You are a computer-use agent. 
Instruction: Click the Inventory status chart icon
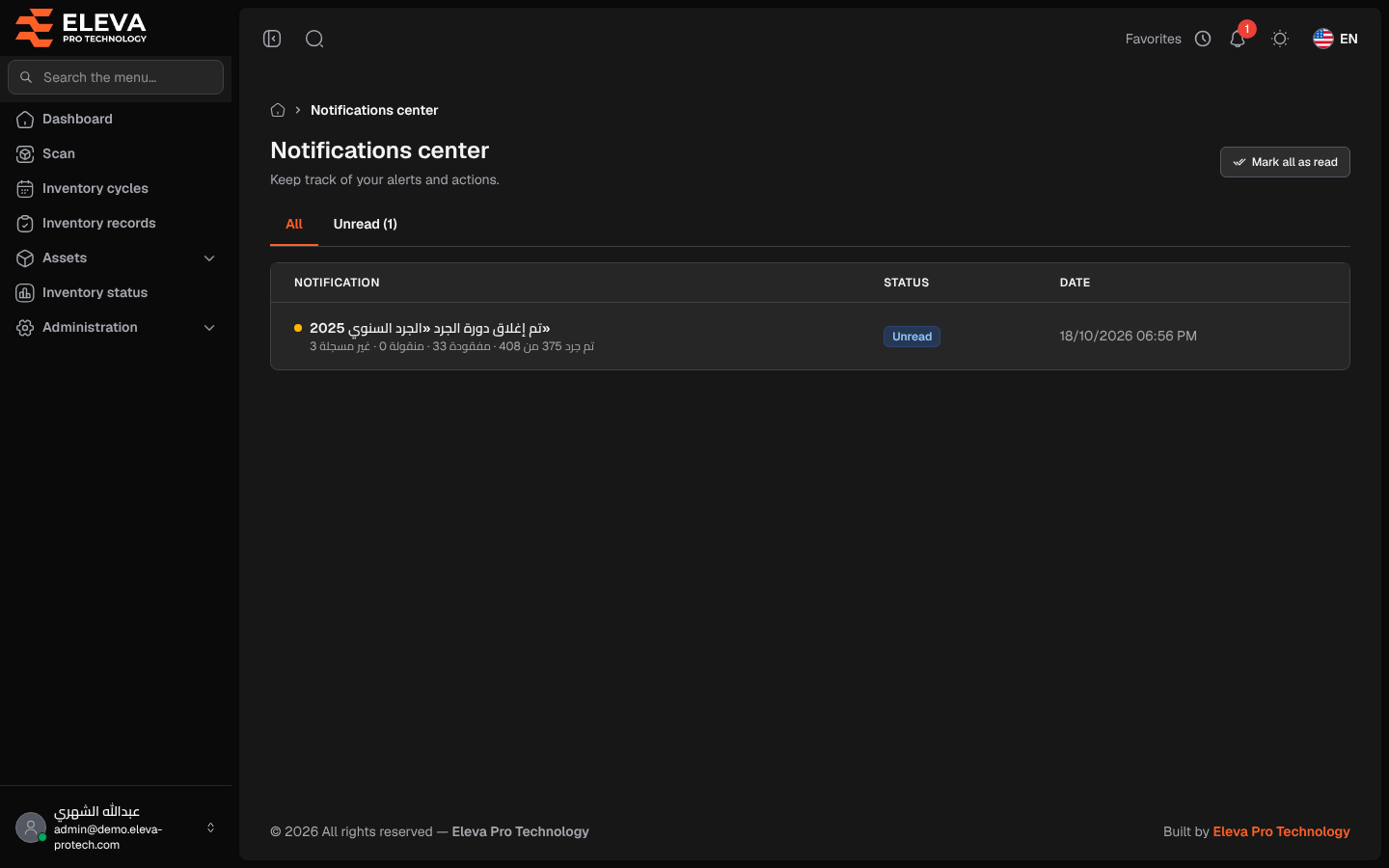click(25, 293)
